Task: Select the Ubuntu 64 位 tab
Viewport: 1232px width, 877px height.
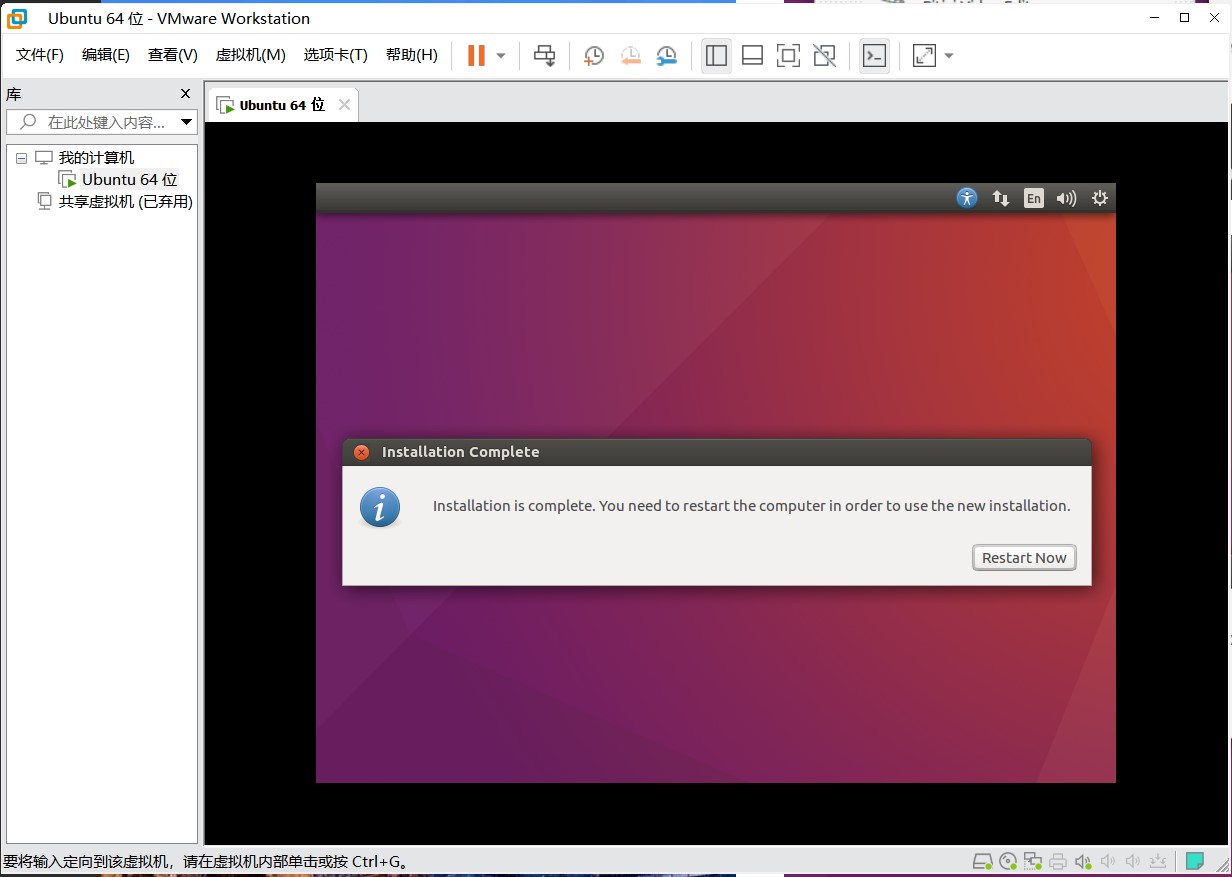Action: (x=281, y=105)
